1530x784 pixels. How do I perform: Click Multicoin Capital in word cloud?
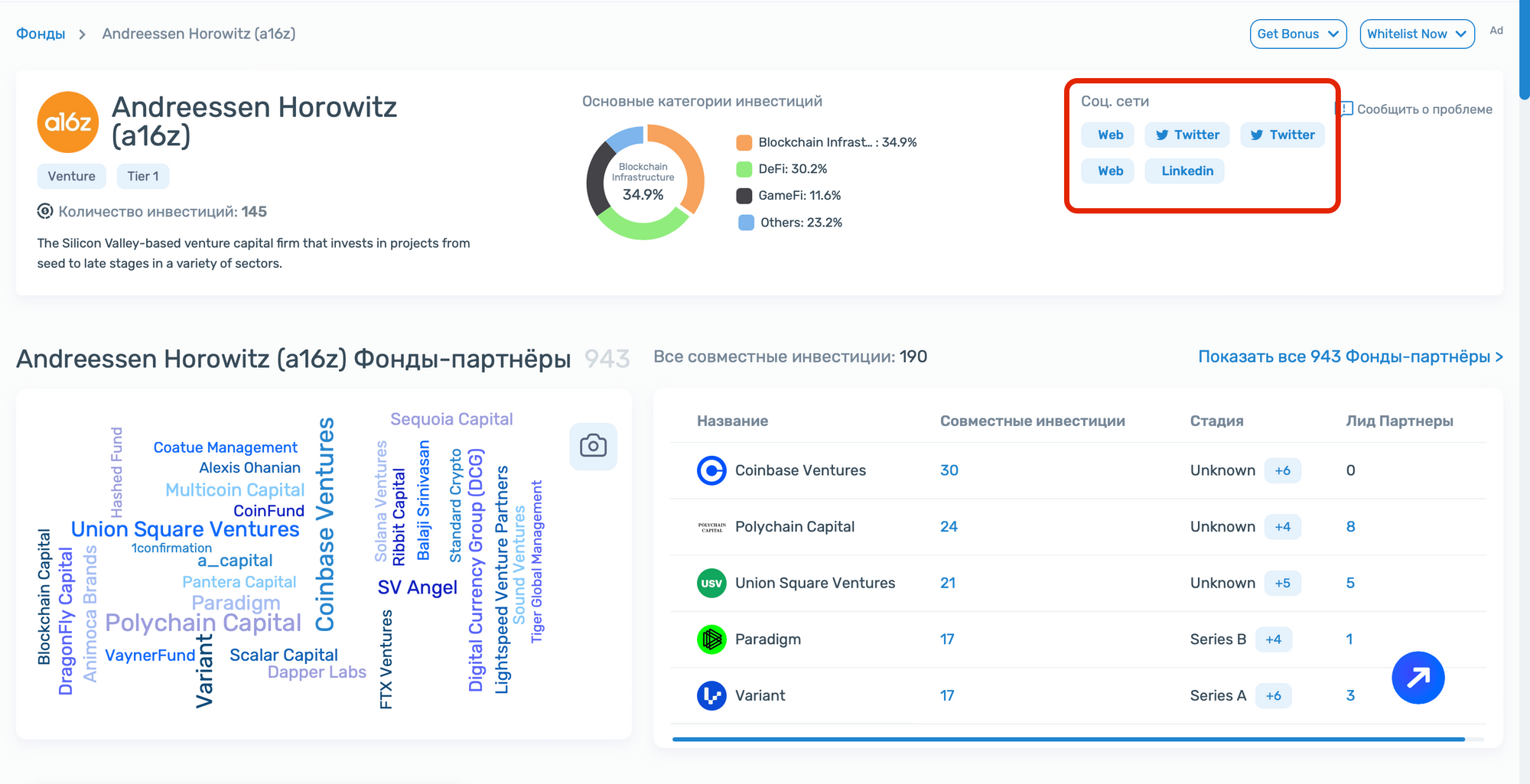tap(235, 490)
